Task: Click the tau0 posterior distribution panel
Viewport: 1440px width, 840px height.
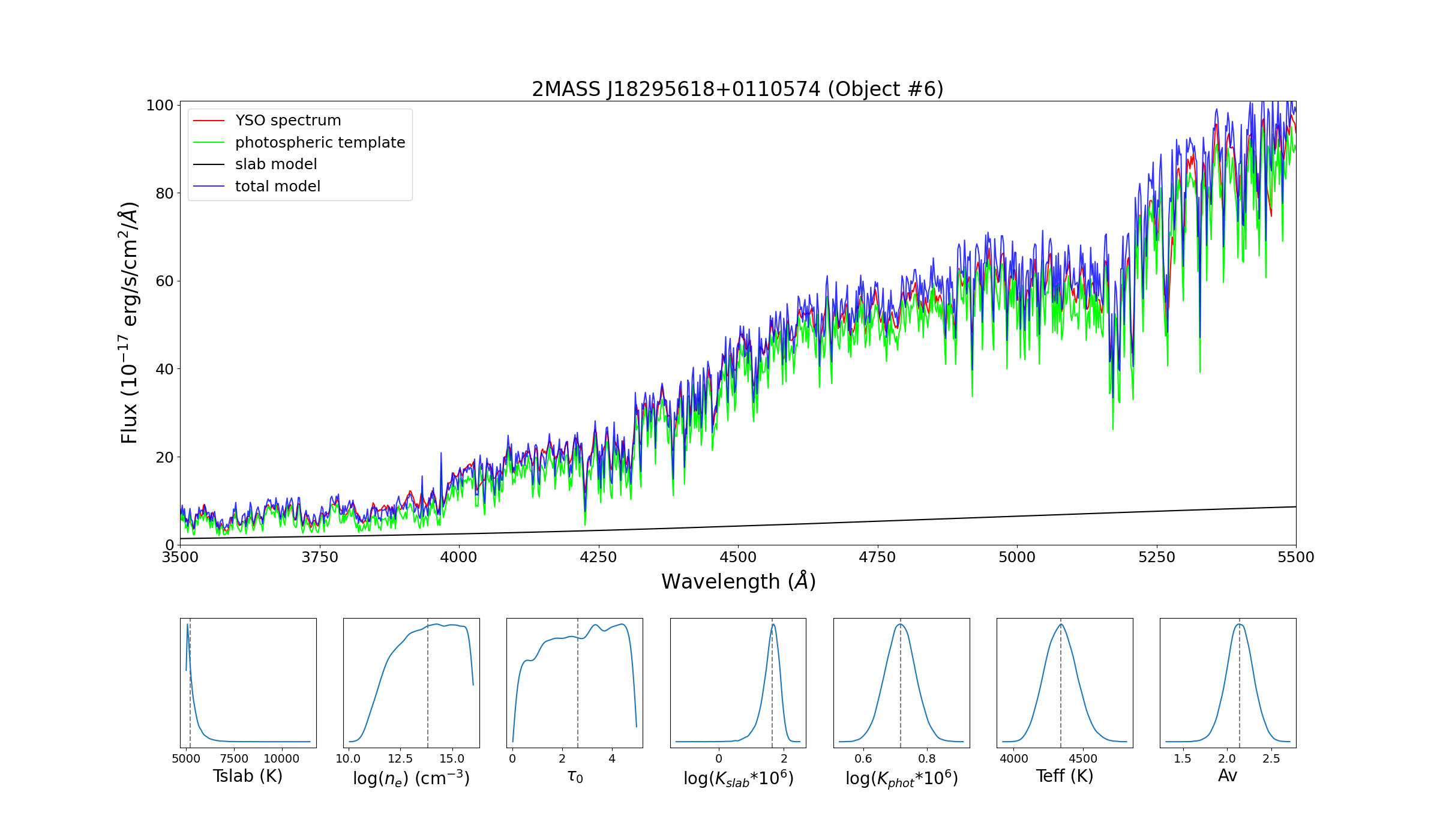Action: [x=575, y=683]
